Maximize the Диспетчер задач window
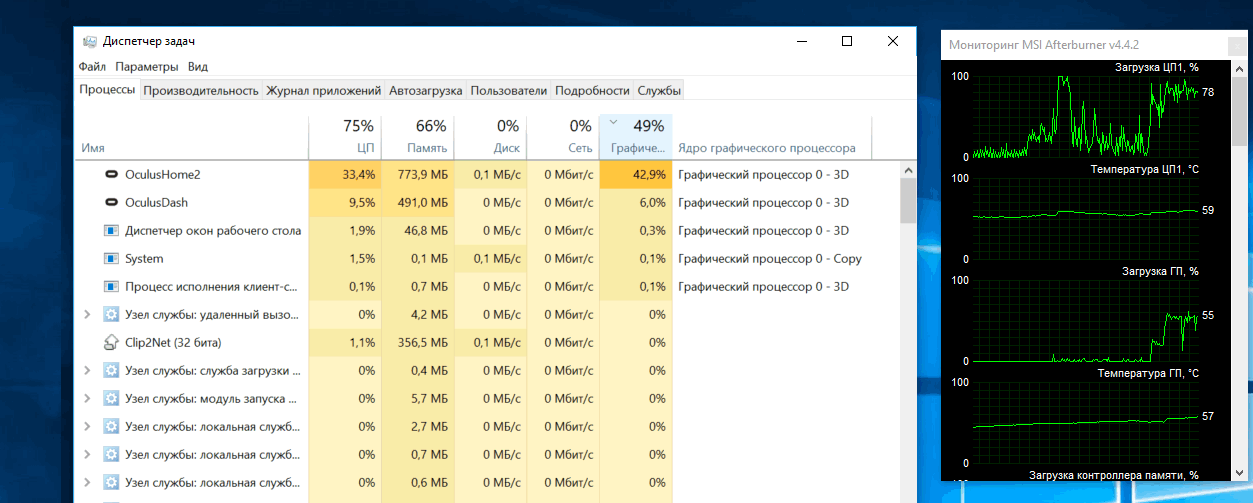 tap(847, 41)
